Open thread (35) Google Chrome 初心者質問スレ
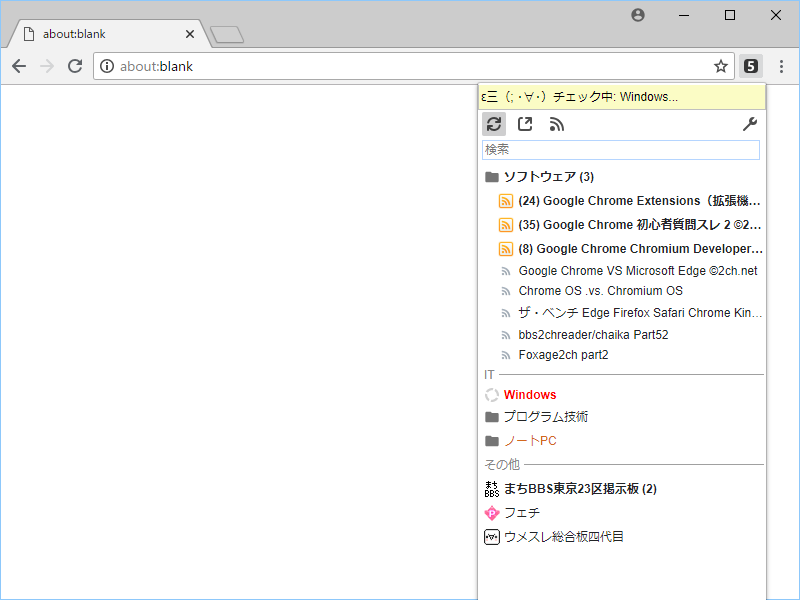 pyautogui.click(x=639, y=225)
